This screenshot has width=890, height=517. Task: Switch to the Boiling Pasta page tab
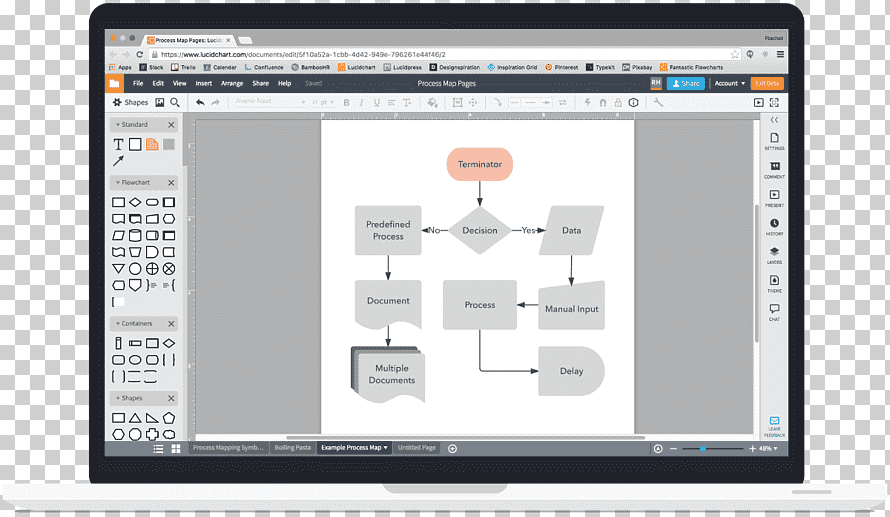click(x=292, y=448)
